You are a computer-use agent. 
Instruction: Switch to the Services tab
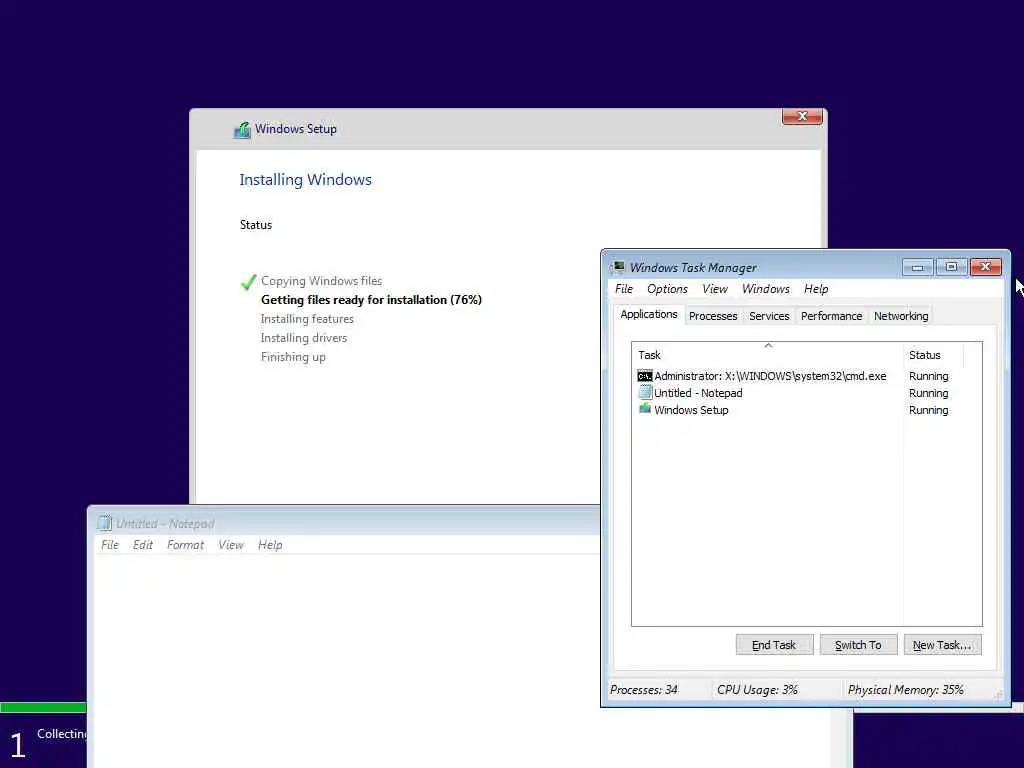click(769, 316)
